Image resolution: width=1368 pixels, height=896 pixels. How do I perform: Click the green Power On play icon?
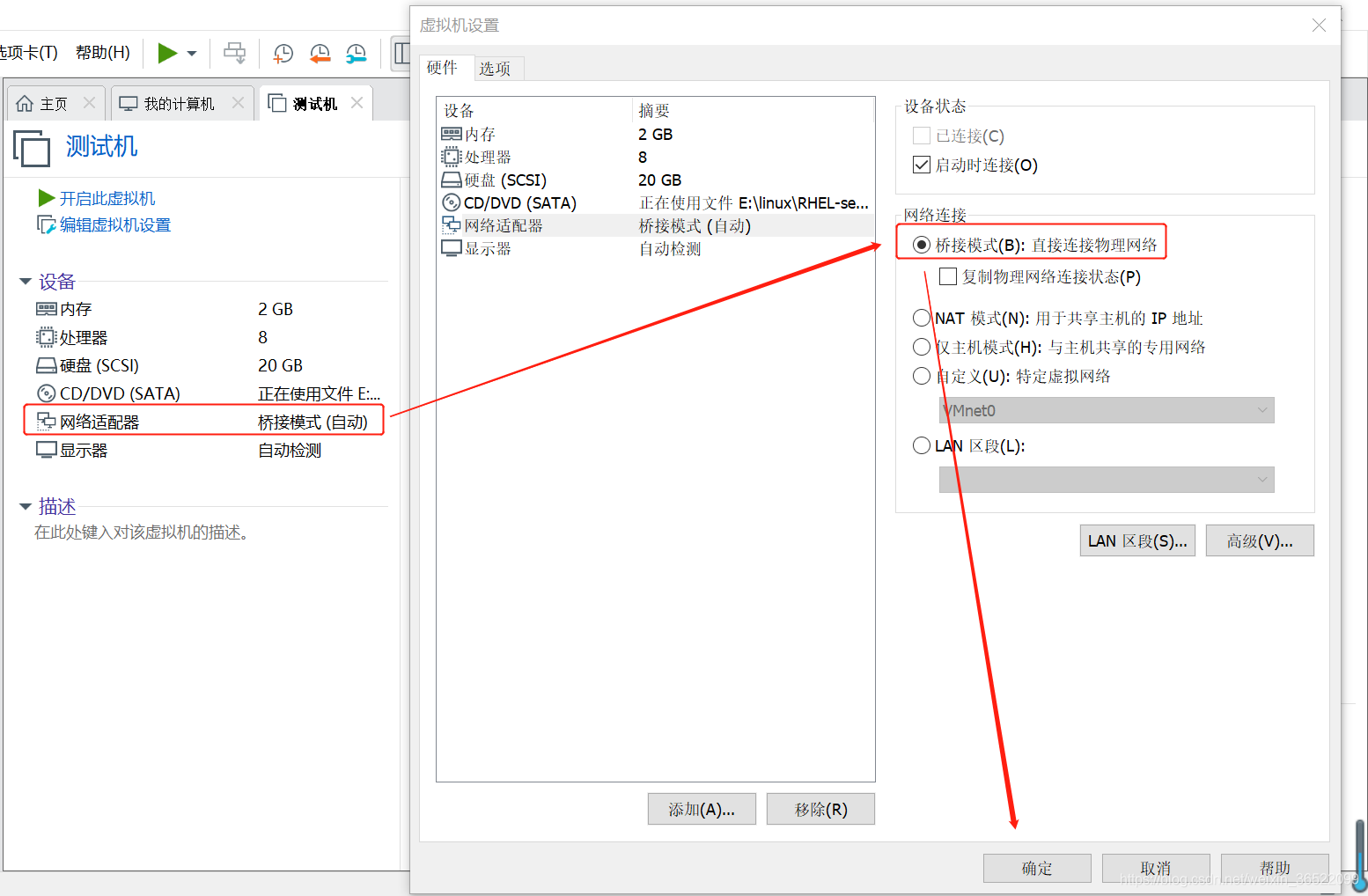(x=167, y=53)
